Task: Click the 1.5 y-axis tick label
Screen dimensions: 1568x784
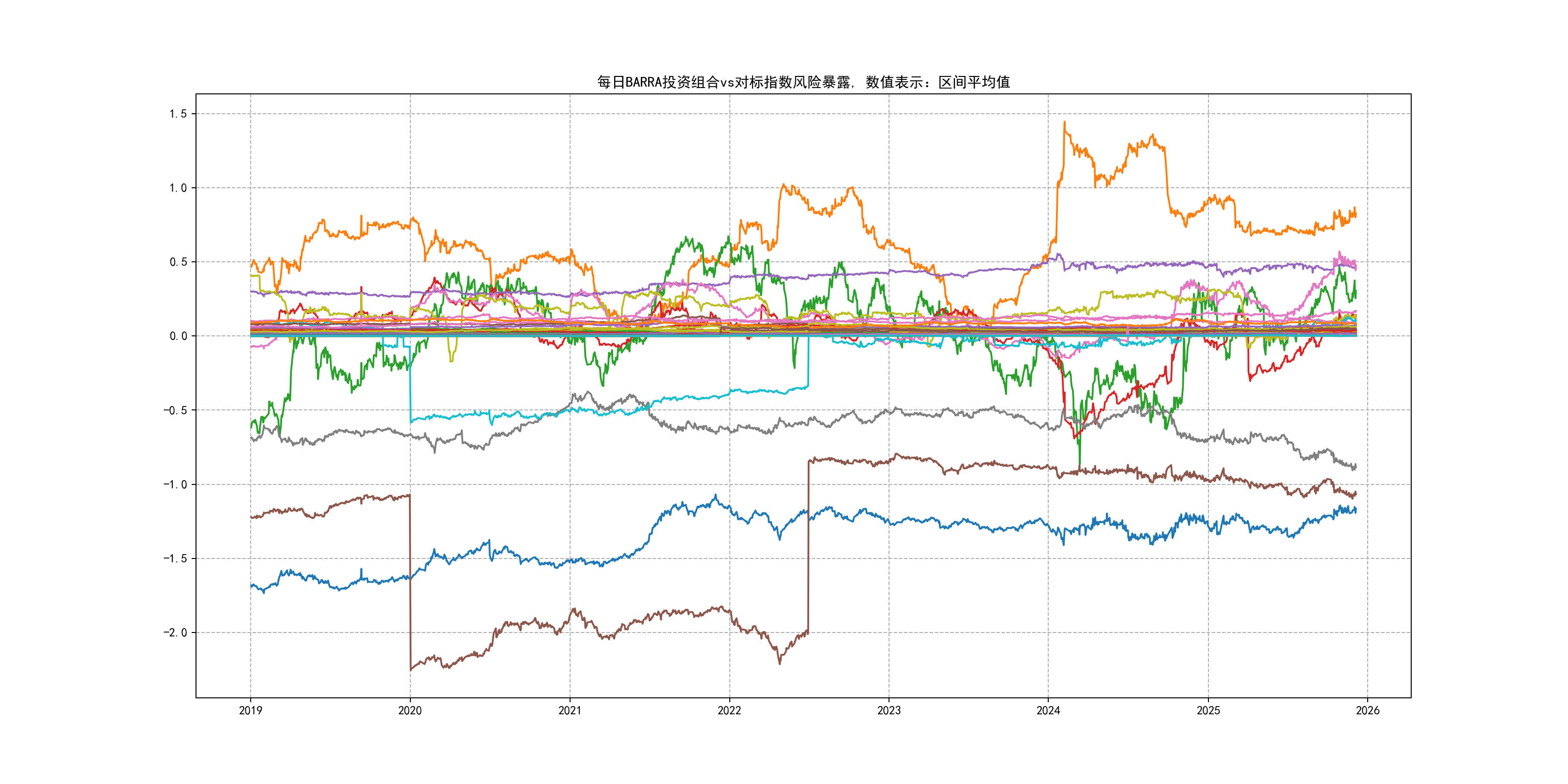Action: 178,114
